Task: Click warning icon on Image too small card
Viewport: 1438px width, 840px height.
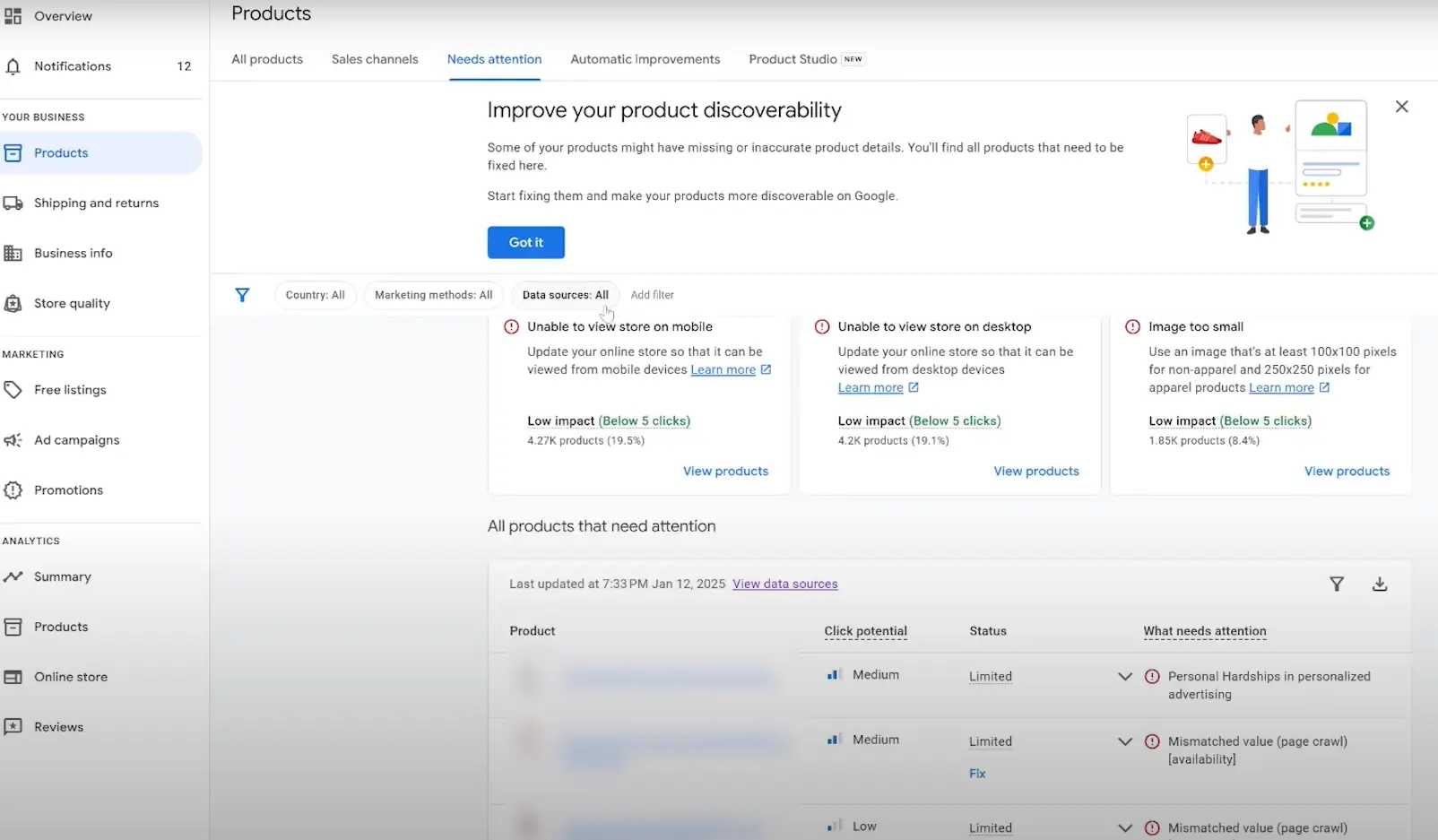Action: coord(1132,327)
